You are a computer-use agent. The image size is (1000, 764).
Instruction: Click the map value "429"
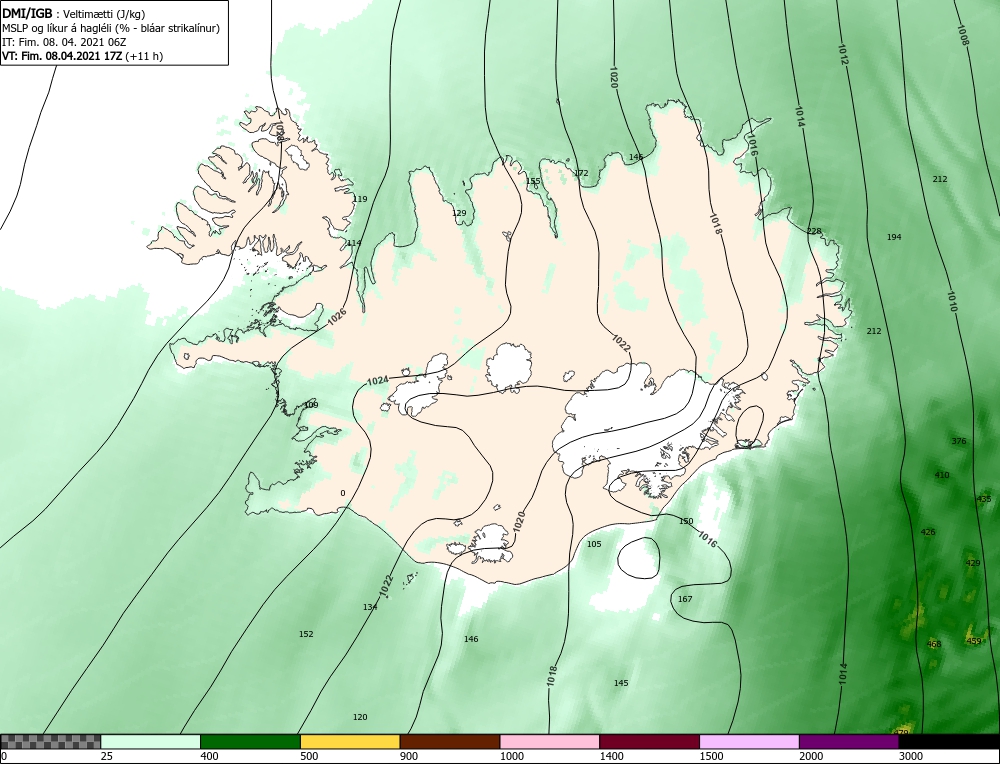coord(973,563)
